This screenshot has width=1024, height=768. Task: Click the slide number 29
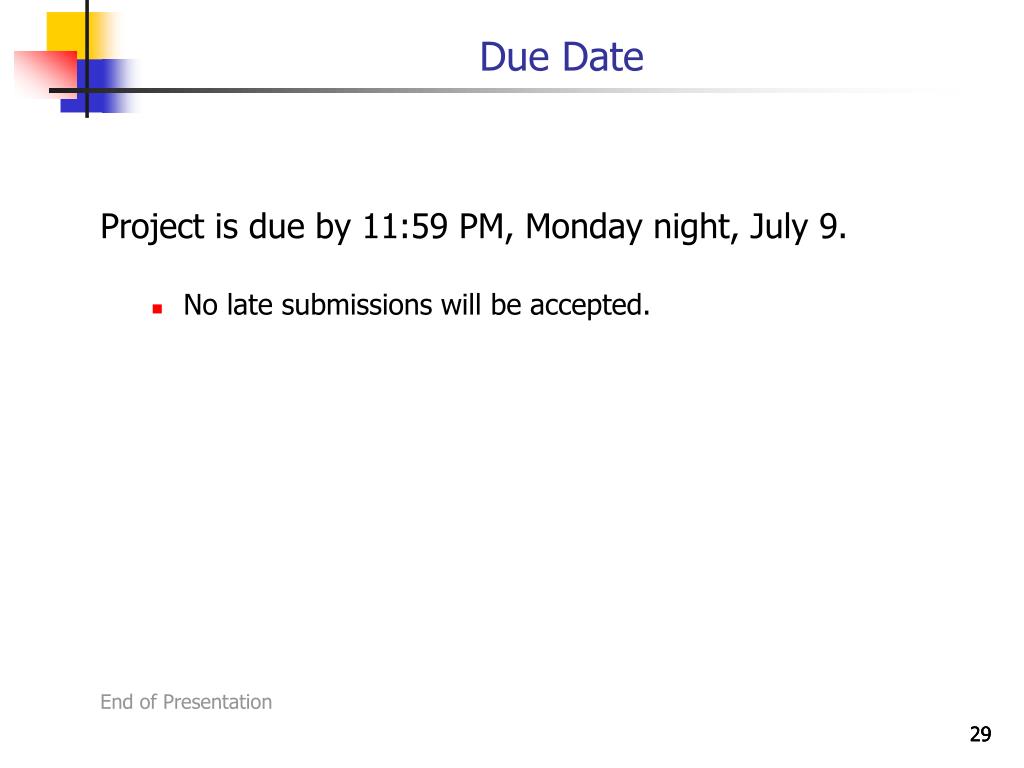[x=980, y=735]
